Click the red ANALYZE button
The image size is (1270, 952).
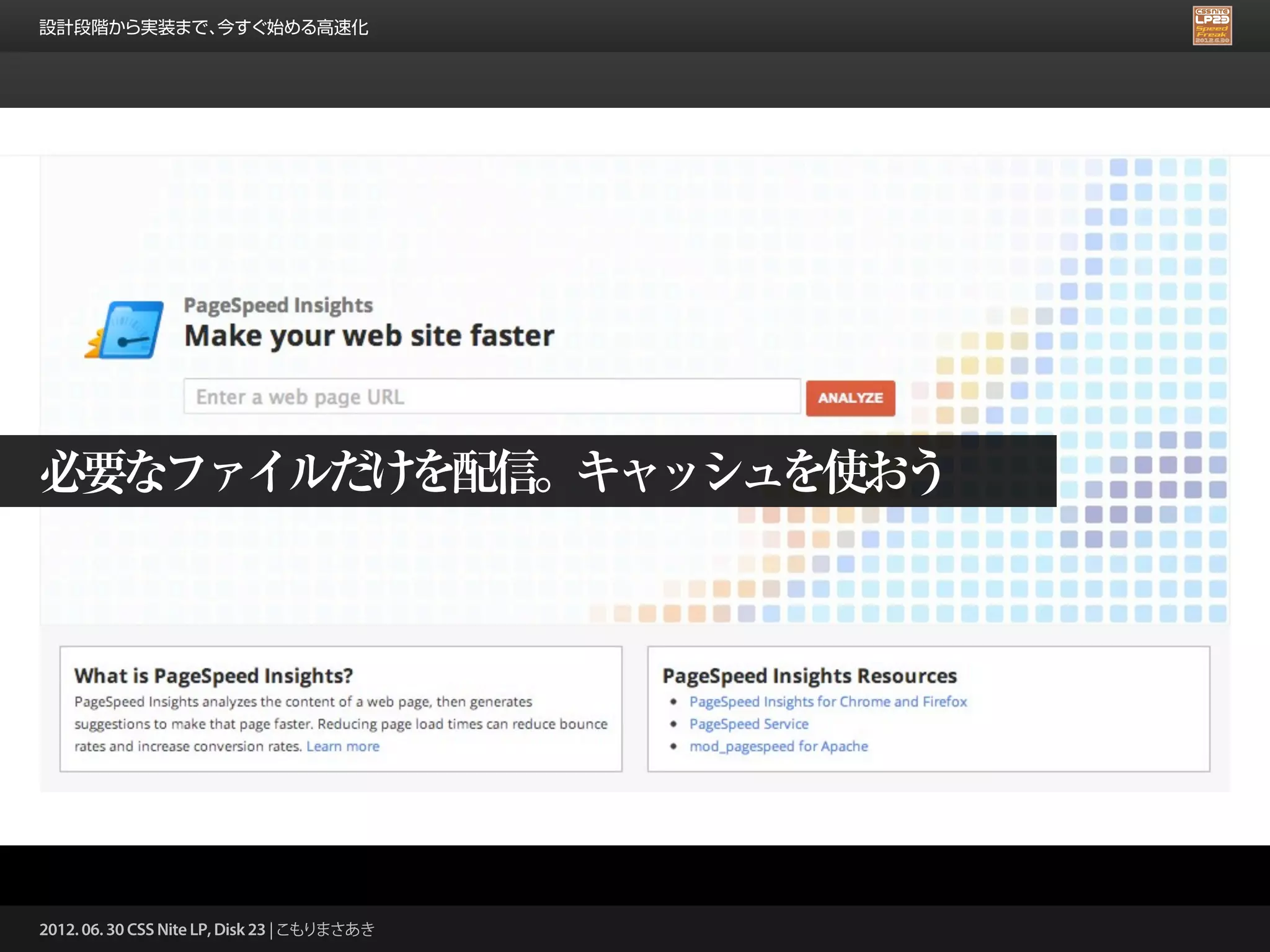click(850, 398)
